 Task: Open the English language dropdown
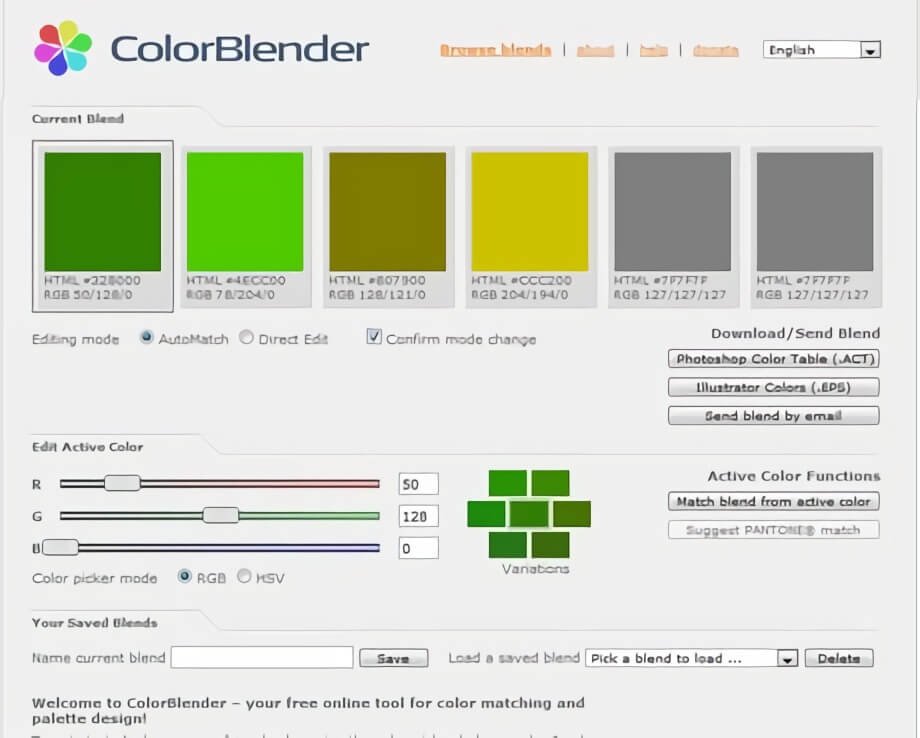pos(821,50)
